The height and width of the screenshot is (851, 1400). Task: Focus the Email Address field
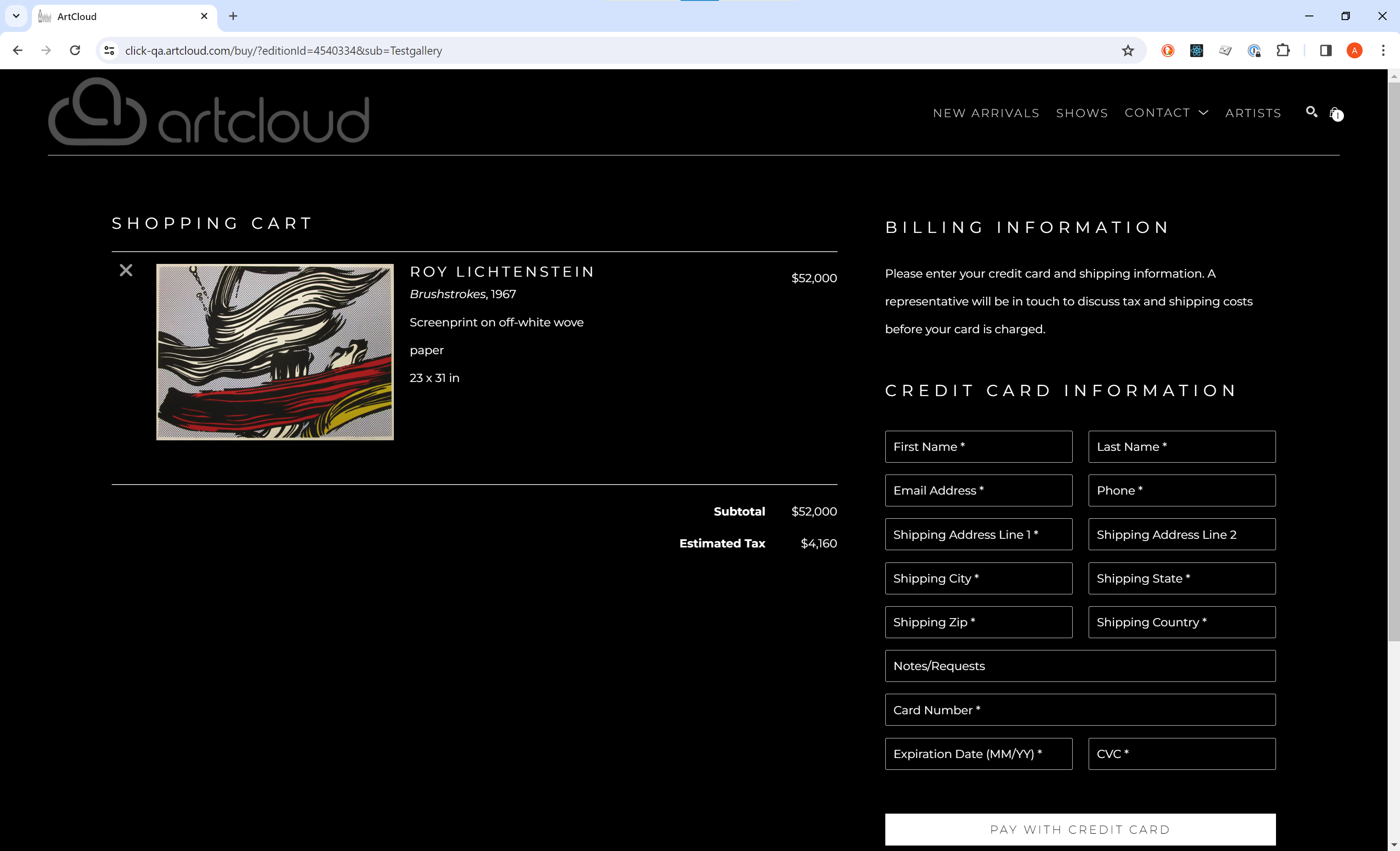click(x=978, y=490)
